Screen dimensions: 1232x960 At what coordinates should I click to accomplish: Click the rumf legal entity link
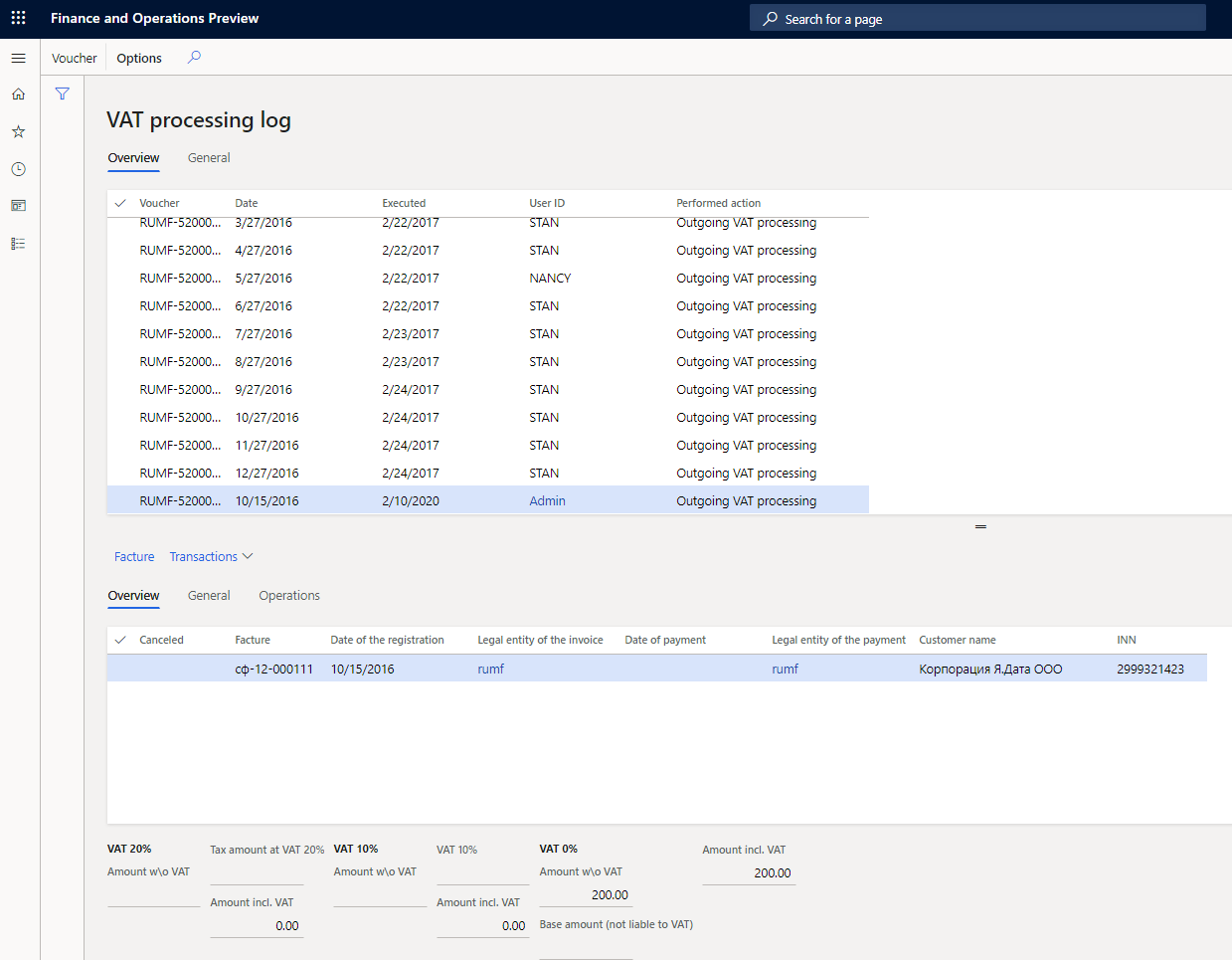(x=490, y=669)
